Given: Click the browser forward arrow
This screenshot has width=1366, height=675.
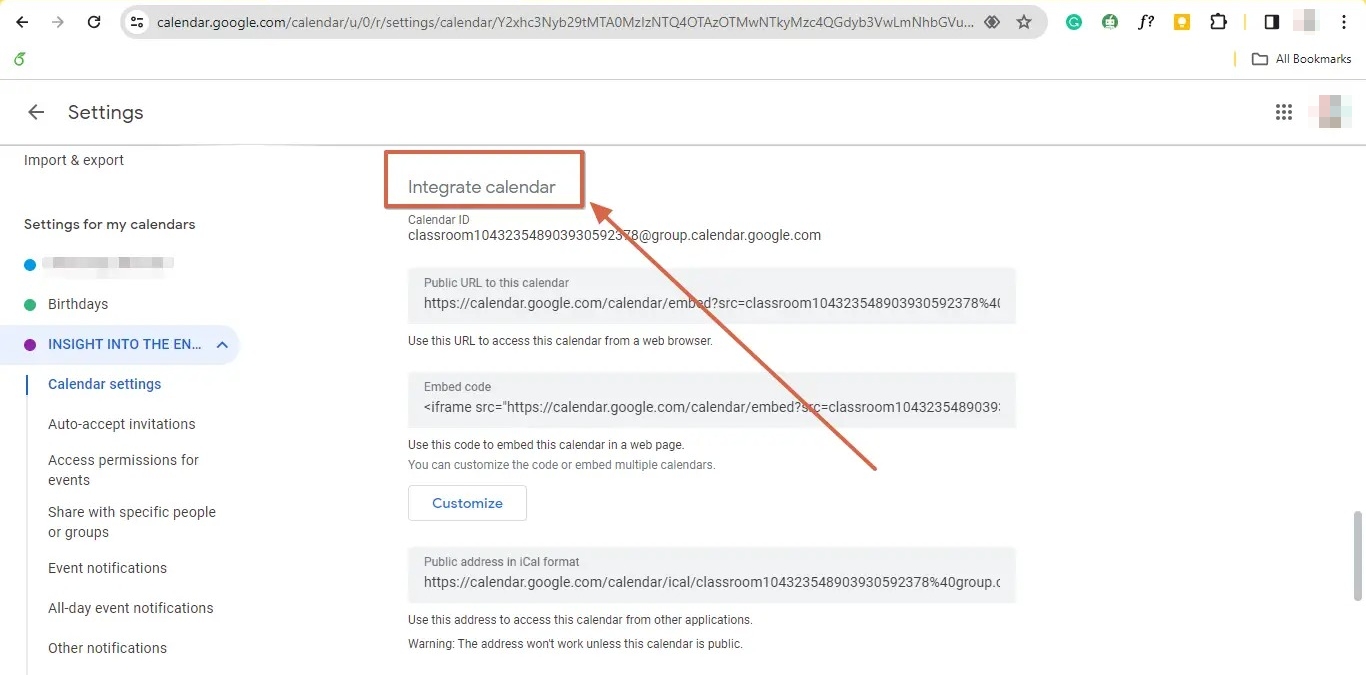Looking at the screenshot, I should [x=58, y=22].
